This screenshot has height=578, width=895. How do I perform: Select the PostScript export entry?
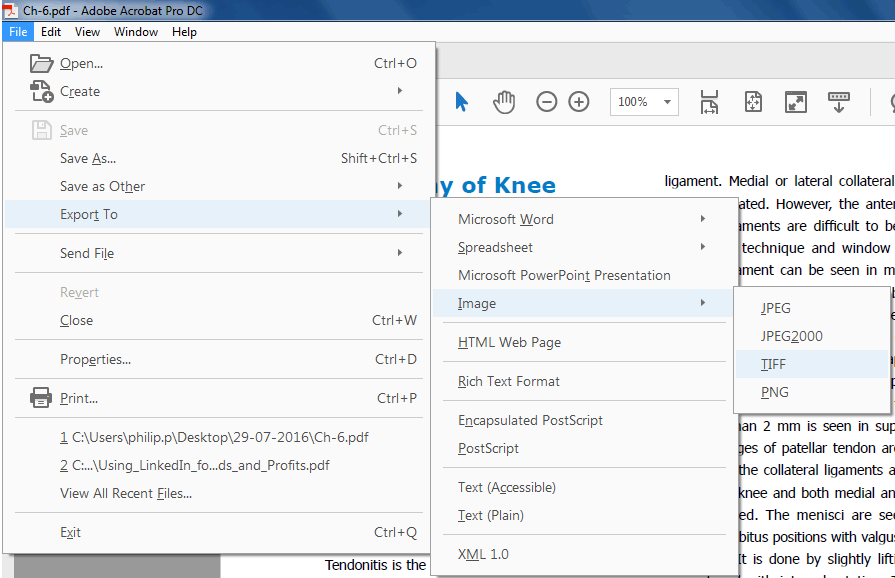583,448
